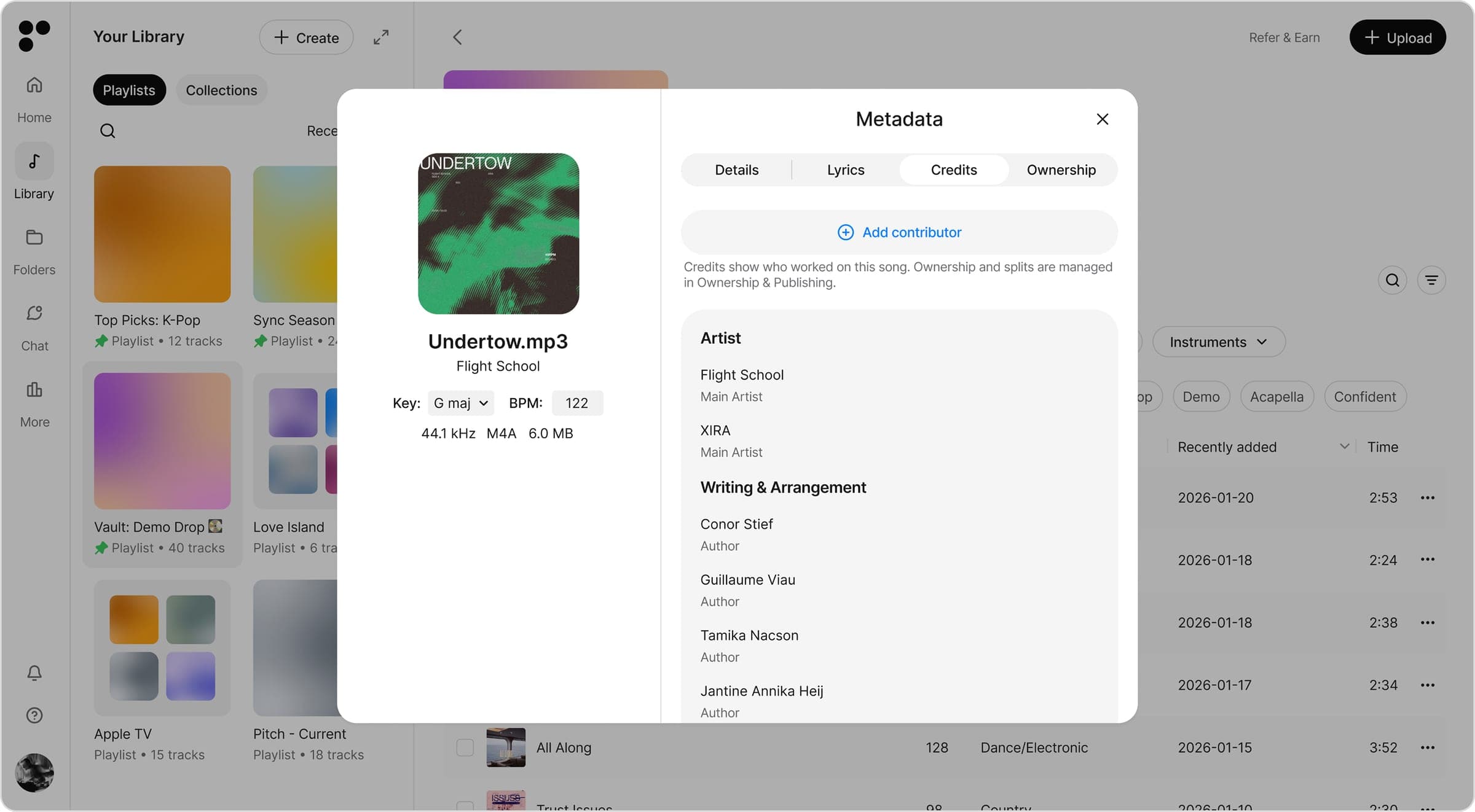Open Chat in the sidebar

[x=34, y=327]
